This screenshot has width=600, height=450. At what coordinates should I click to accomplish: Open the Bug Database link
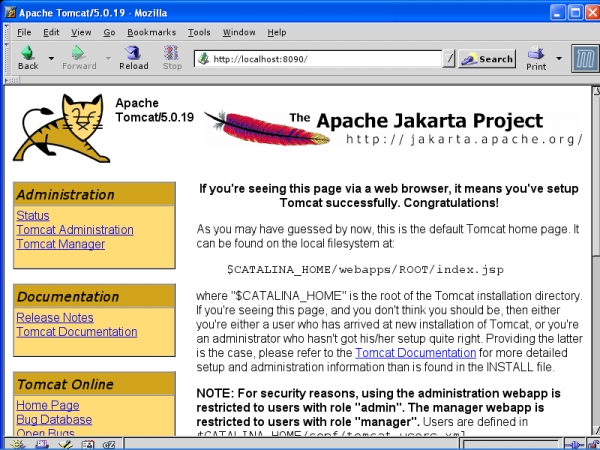54,419
